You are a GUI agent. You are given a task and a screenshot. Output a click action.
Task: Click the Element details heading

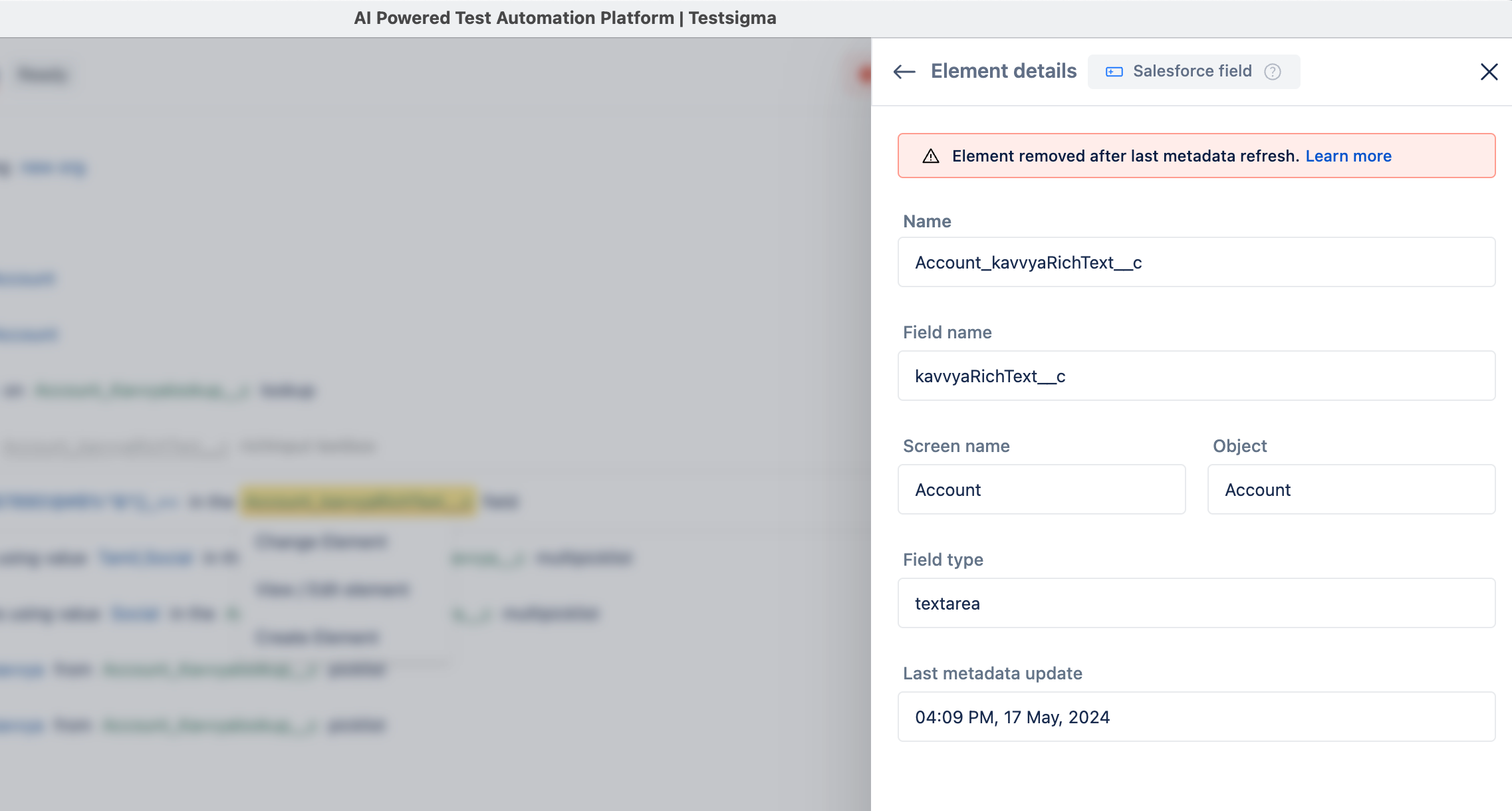(x=1003, y=71)
